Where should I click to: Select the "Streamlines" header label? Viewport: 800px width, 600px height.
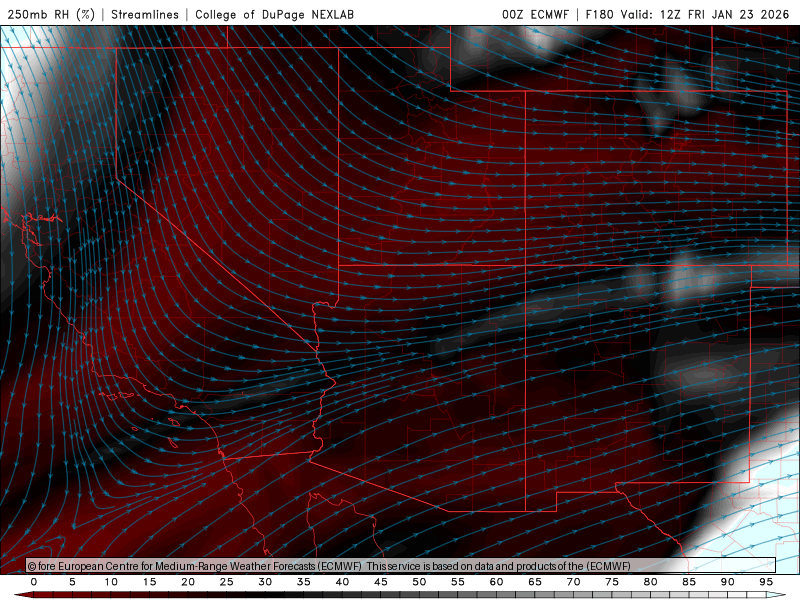point(145,14)
